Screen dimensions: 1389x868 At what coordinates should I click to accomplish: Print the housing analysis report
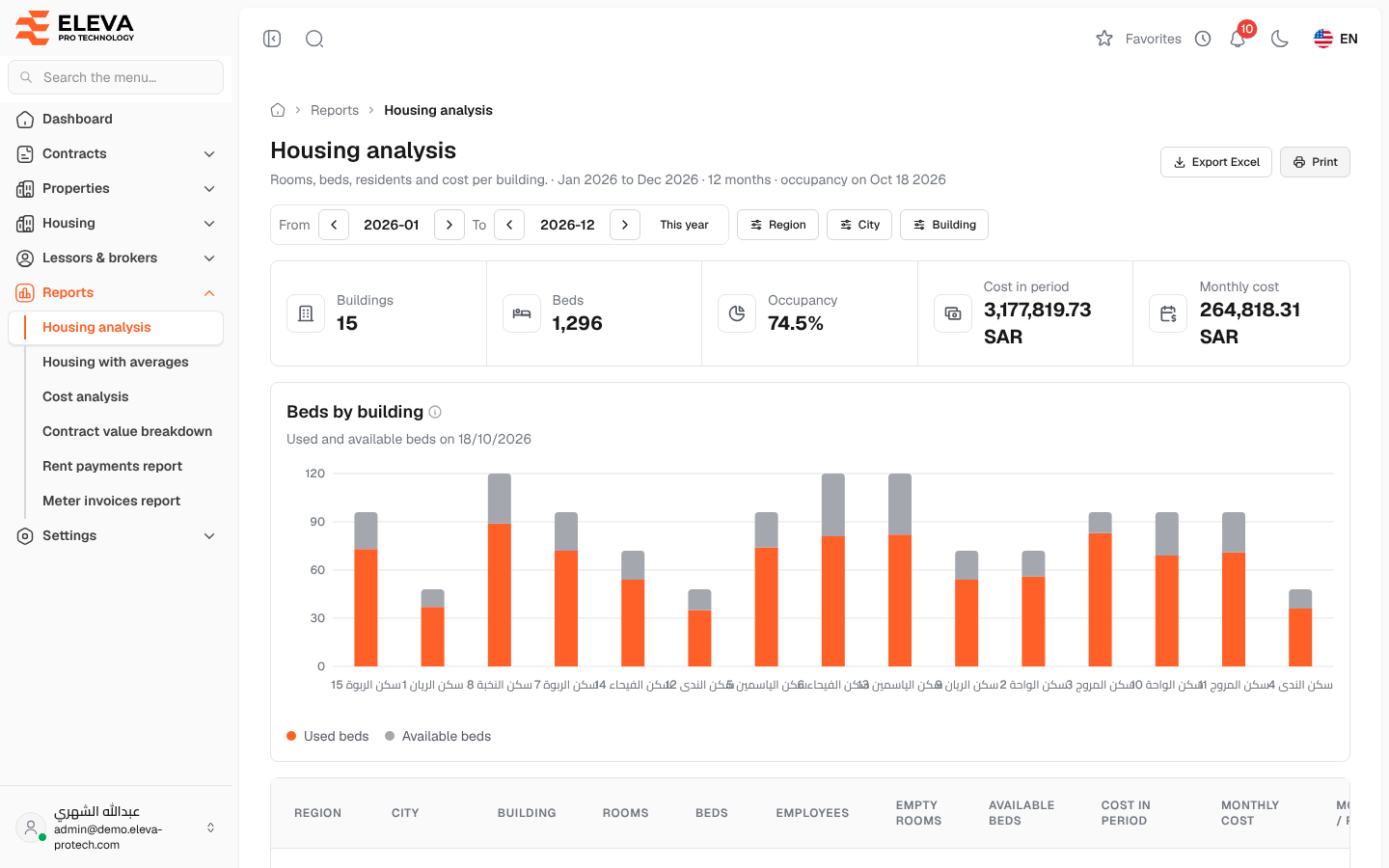click(x=1315, y=162)
